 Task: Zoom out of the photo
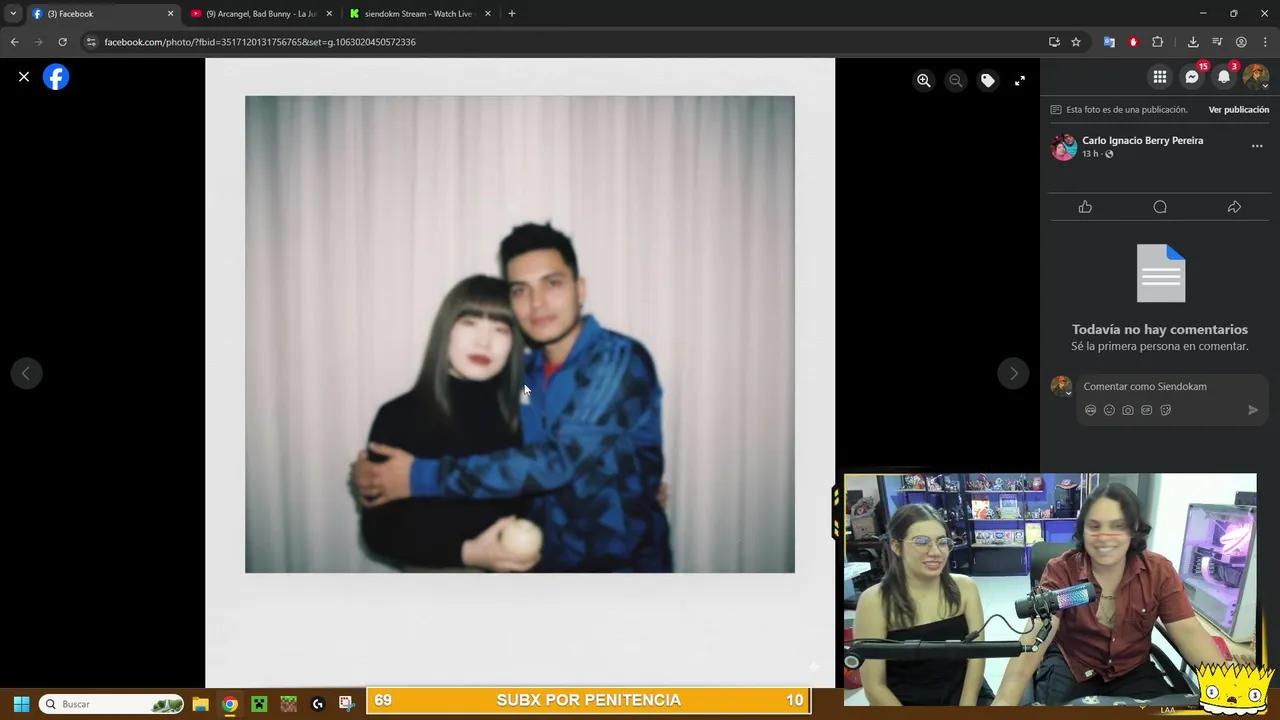coord(956,80)
